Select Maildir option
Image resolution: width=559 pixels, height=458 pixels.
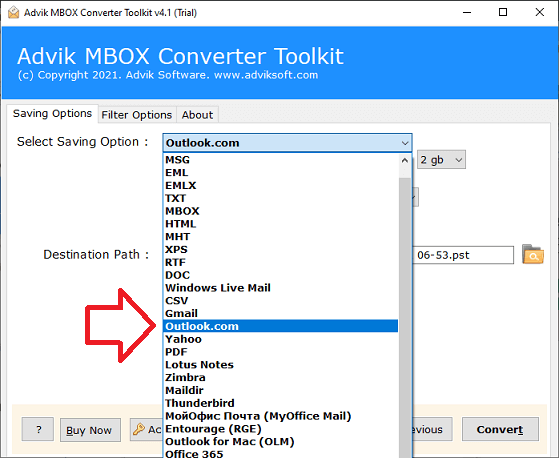pyautogui.click(x=281, y=390)
